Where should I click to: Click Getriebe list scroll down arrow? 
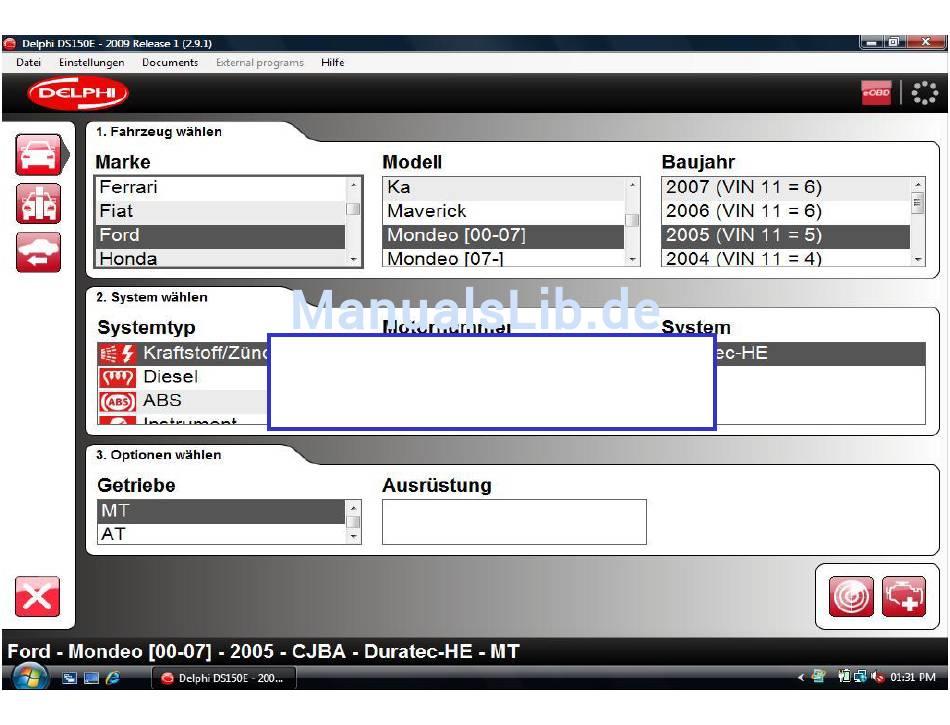[x=353, y=537]
